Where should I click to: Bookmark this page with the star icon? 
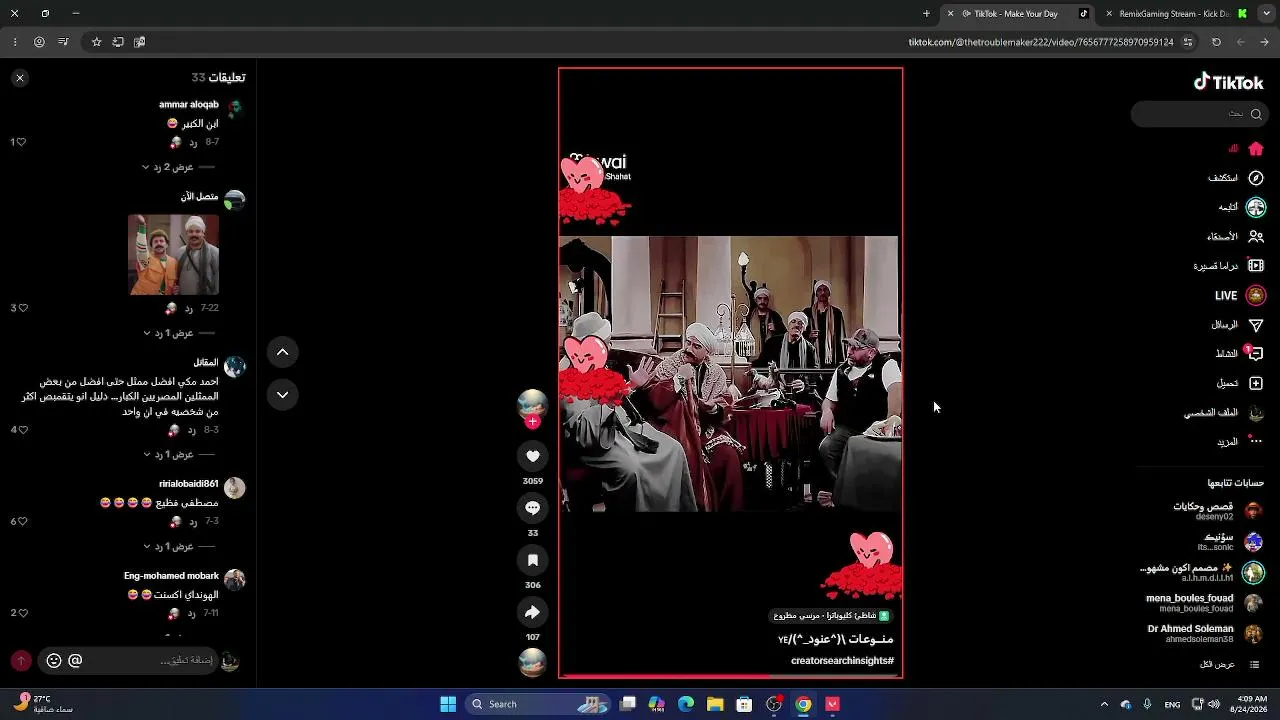pos(96,42)
